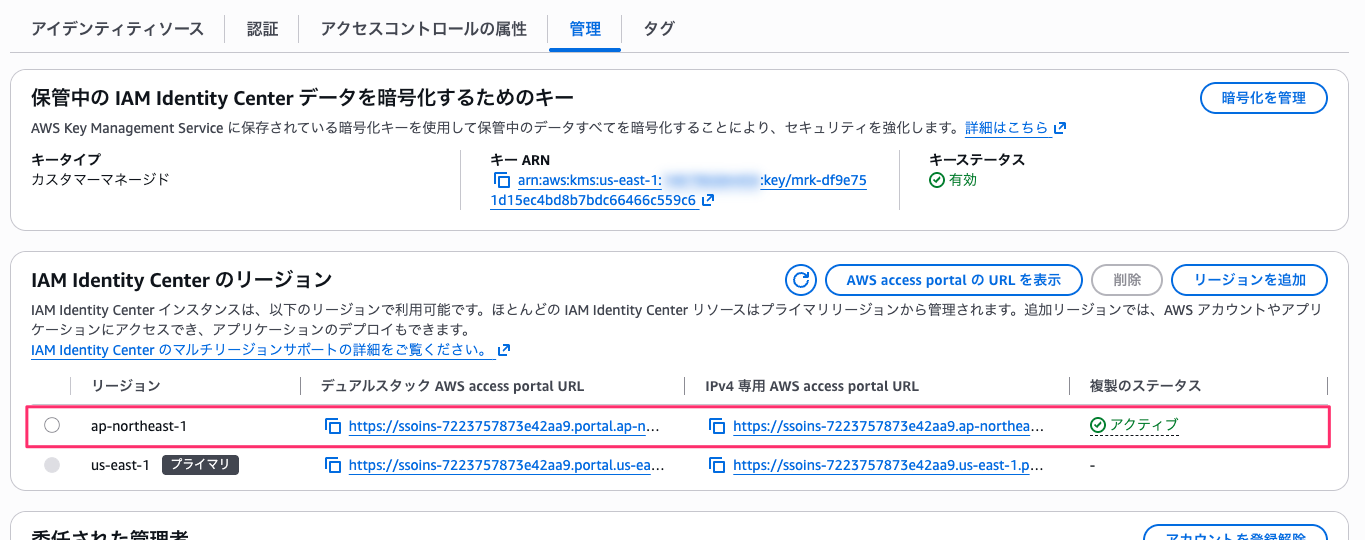Open the 認証 tab
The image size is (1365, 540).
point(263,29)
